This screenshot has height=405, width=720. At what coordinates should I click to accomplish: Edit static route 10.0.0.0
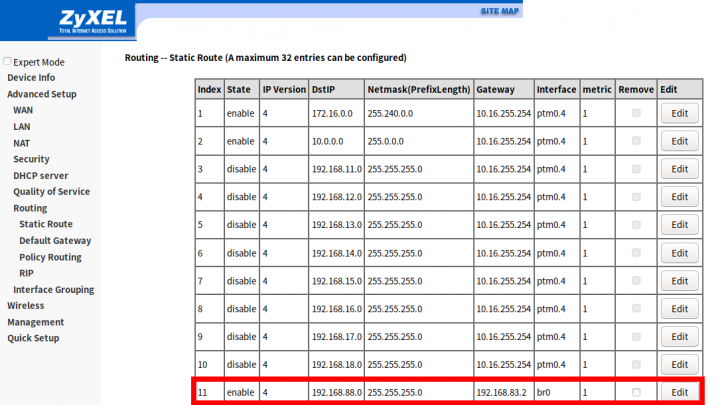tap(680, 141)
